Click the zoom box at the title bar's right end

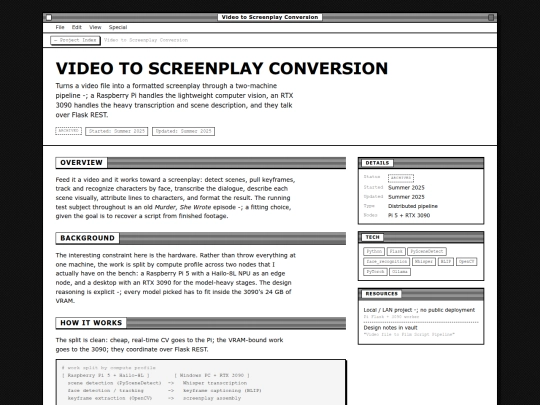point(491,17)
